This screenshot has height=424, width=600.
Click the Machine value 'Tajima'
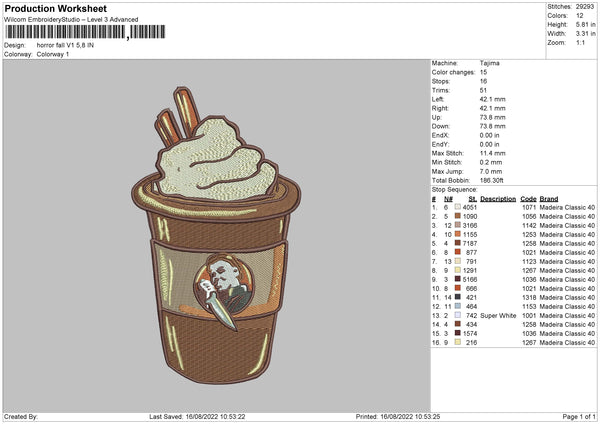pyautogui.click(x=489, y=63)
